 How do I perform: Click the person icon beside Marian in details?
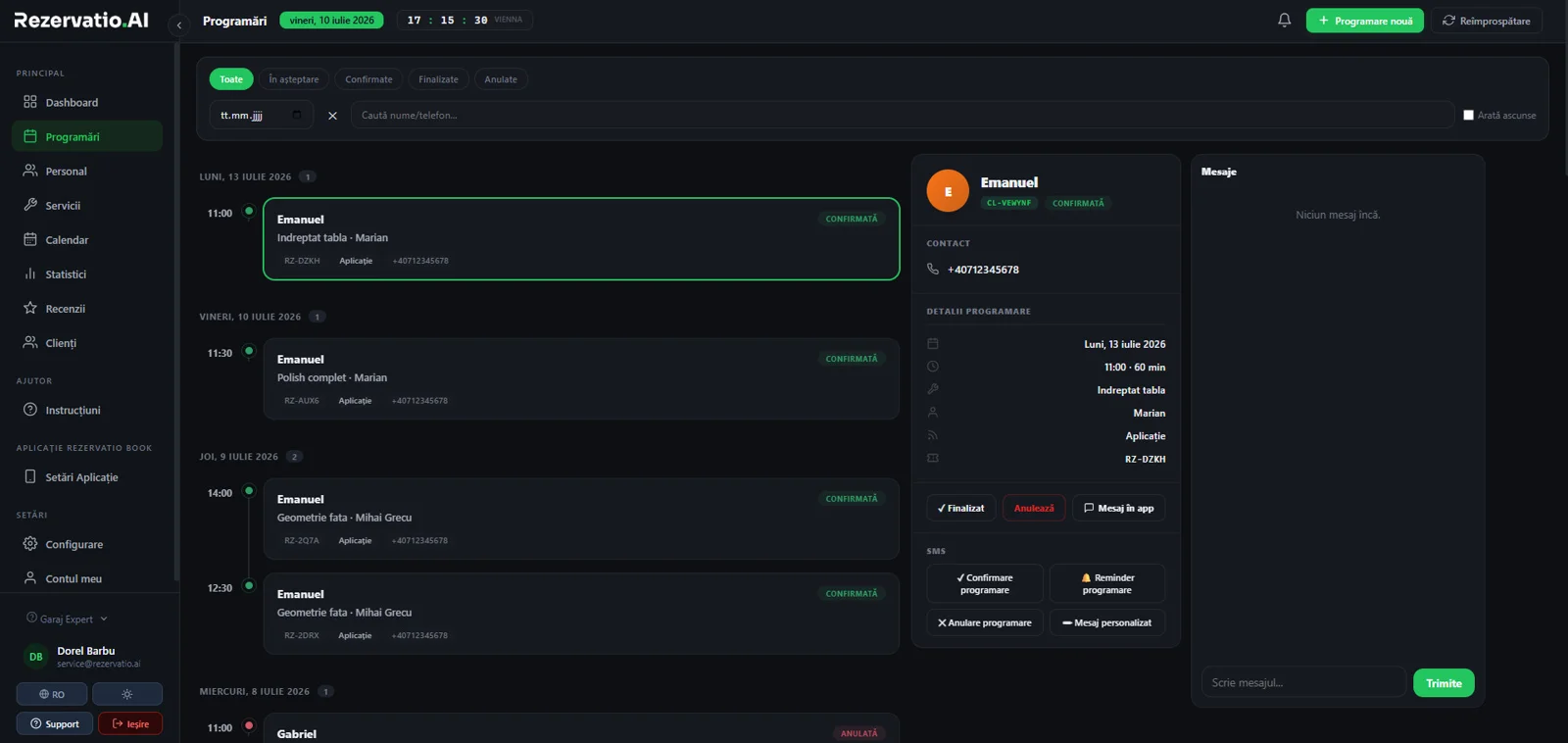click(933, 413)
